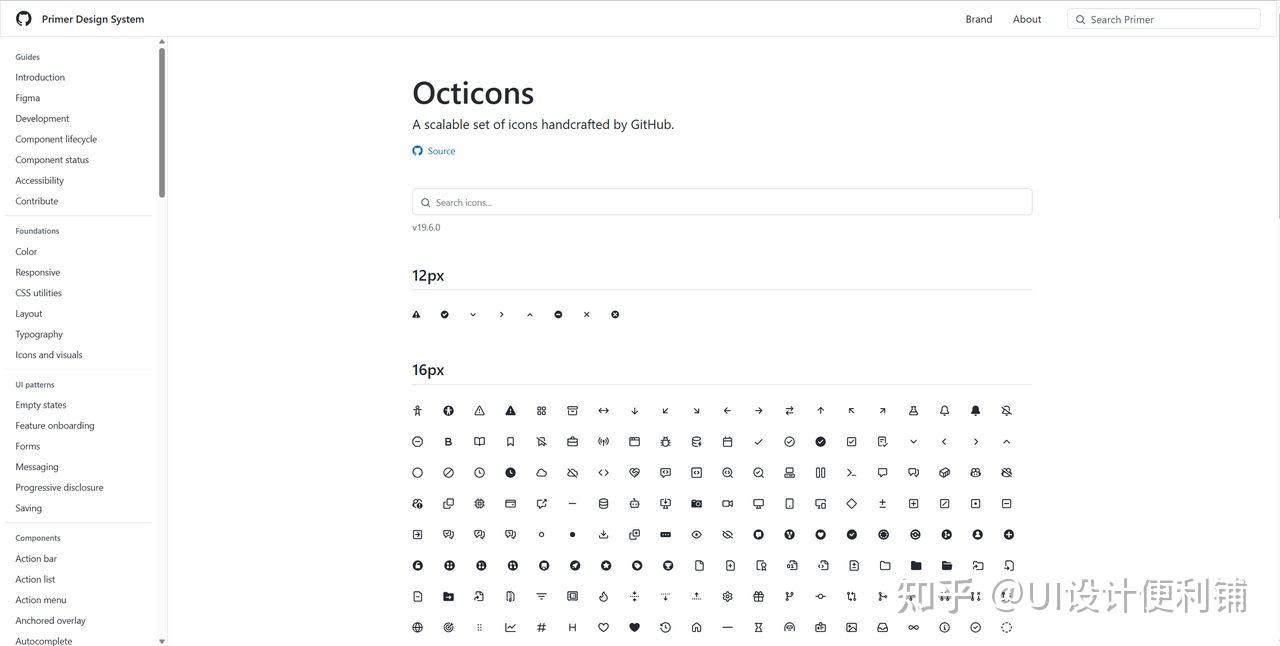
Task: Select the columns icon
Action: pyautogui.click(x=820, y=473)
